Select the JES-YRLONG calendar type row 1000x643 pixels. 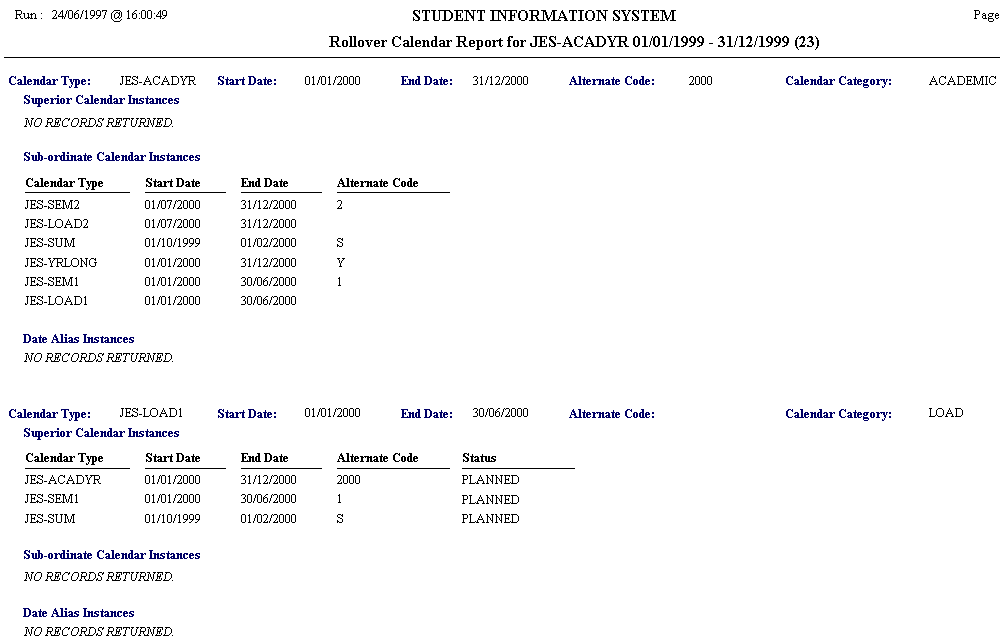point(60,263)
